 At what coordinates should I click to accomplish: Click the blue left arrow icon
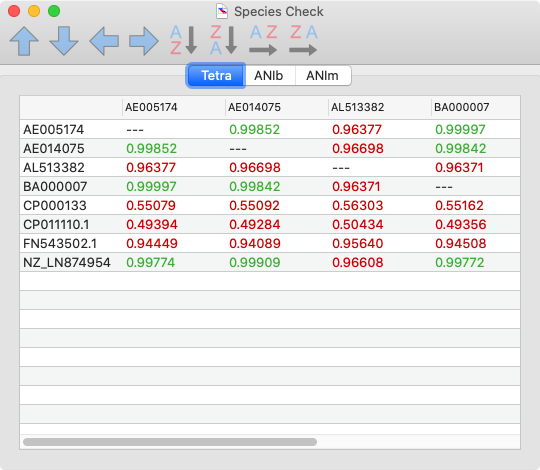[104, 41]
